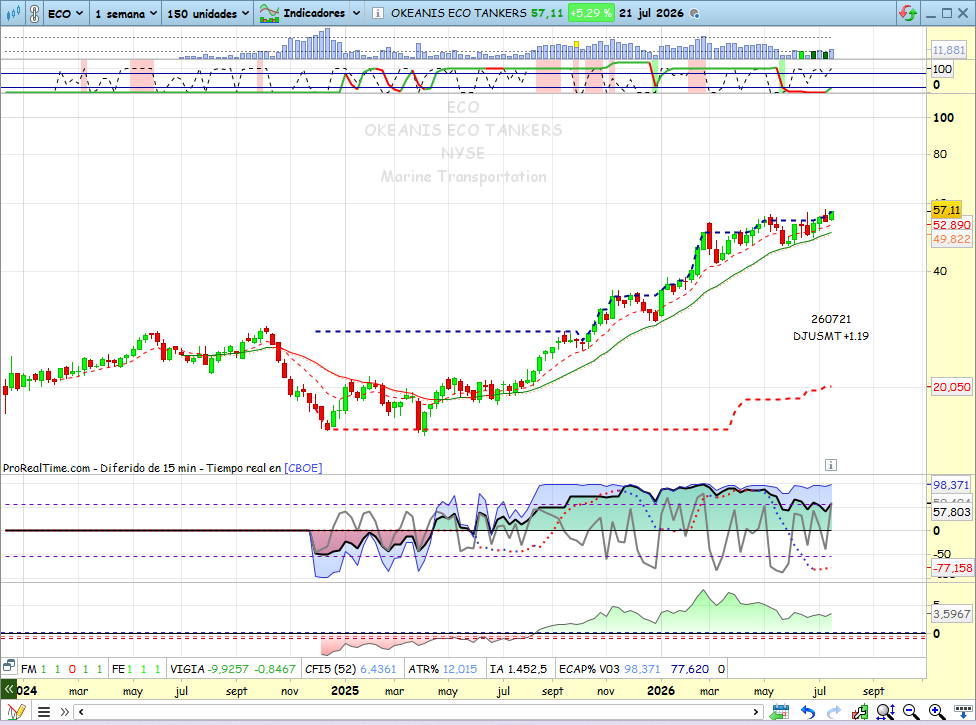Click the 3,5967 indicator value label

pyautogui.click(x=951, y=614)
